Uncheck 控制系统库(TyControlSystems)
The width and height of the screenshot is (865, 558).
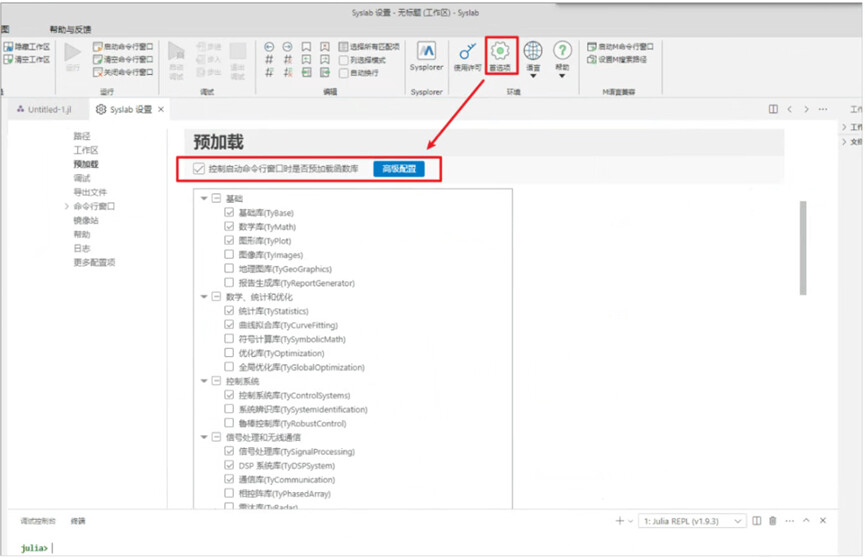coord(229,395)
